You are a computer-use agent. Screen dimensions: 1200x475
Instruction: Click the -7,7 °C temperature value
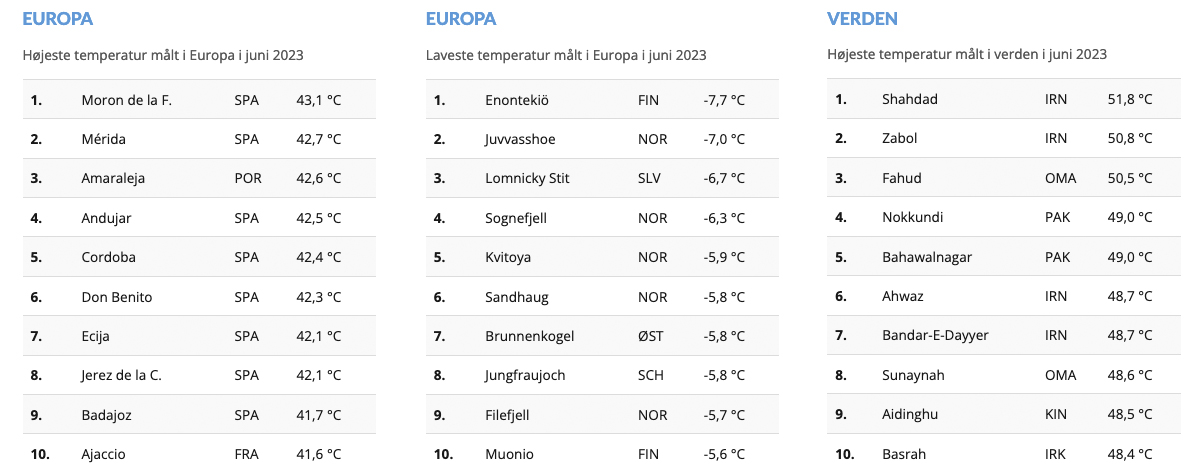(723, 100)
